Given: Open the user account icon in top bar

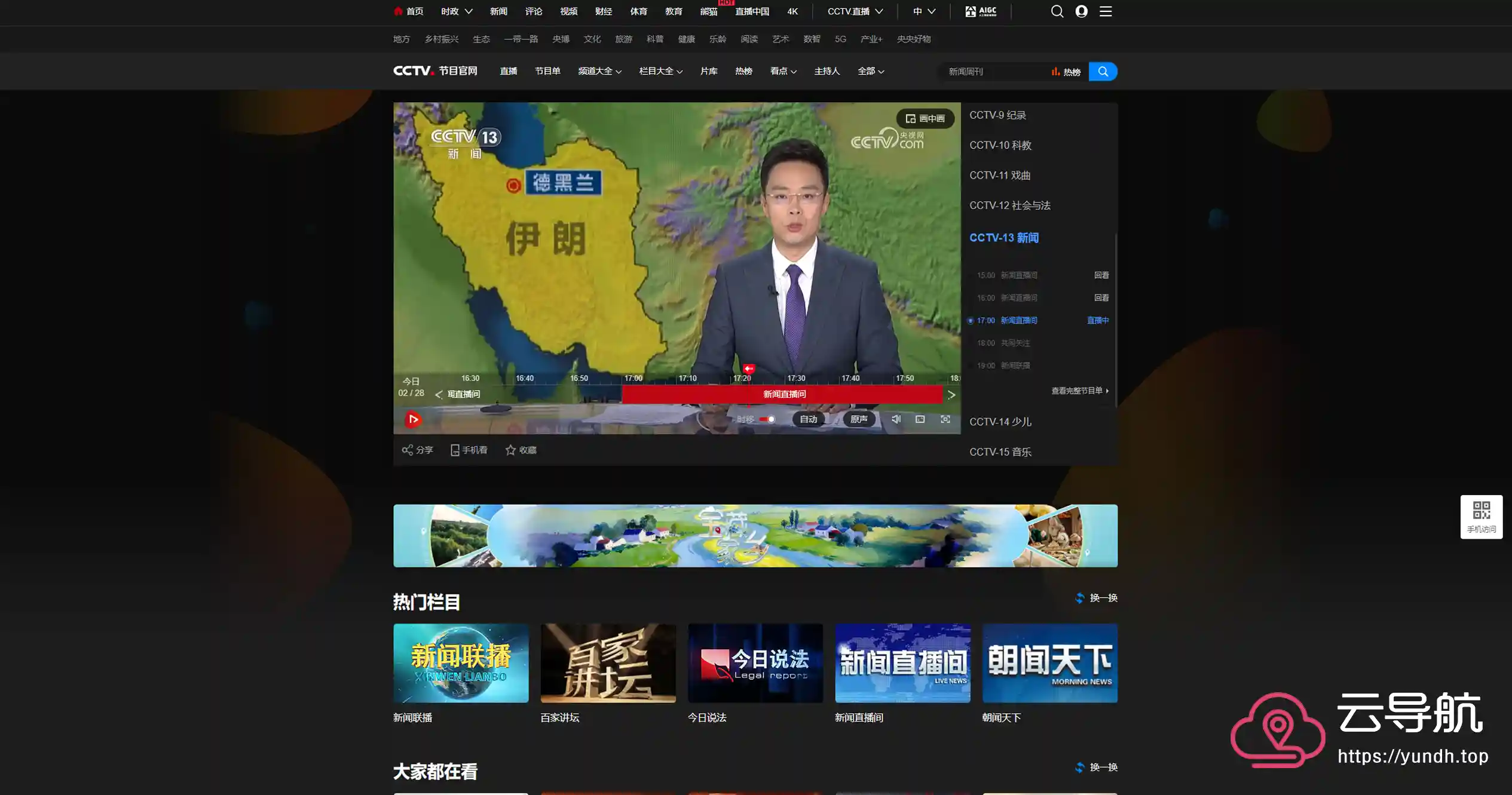Looking at the screenshot, I should 1081,11.
